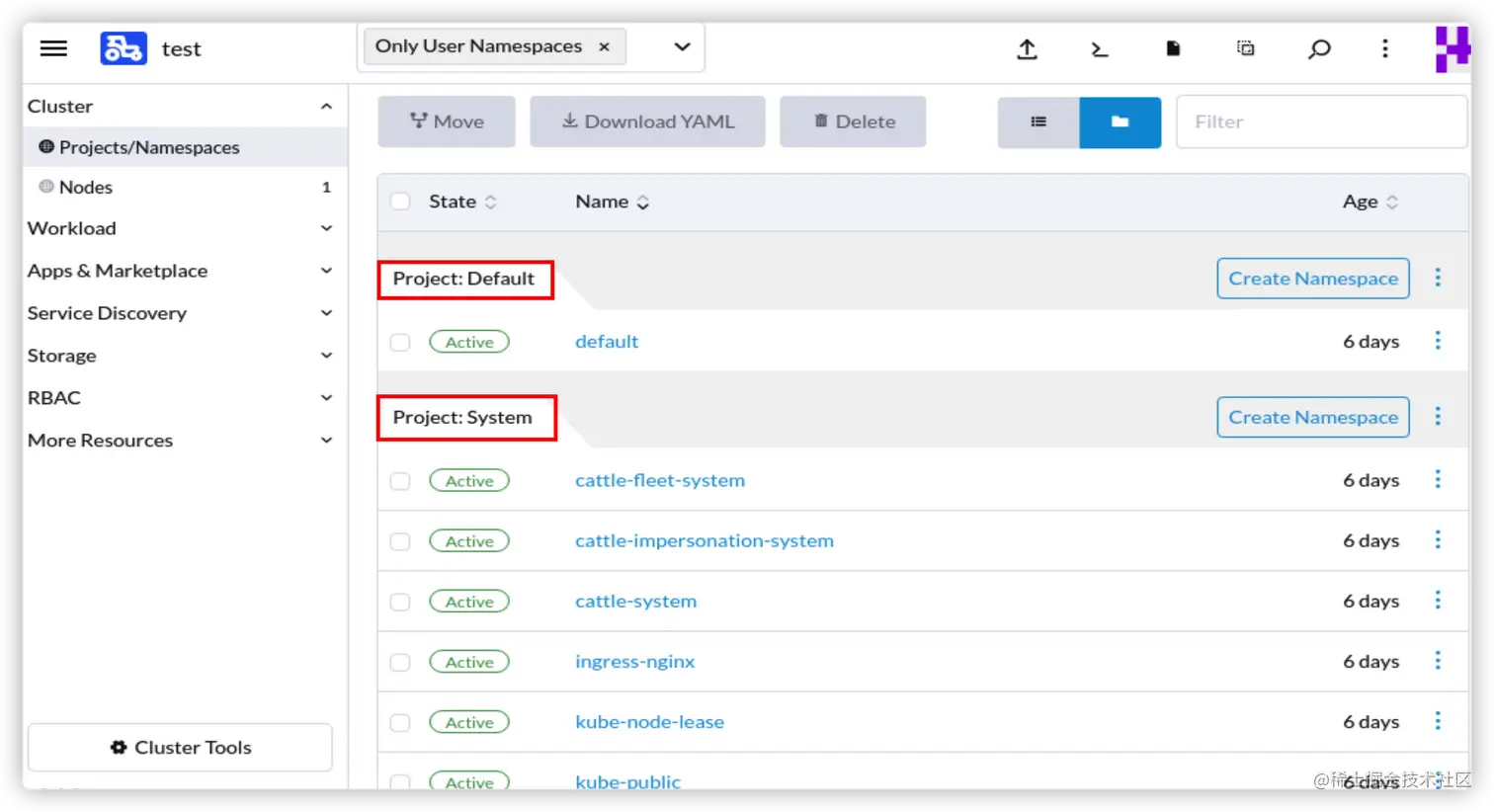Expand the RBAC sidebar section

pos(326,398)
